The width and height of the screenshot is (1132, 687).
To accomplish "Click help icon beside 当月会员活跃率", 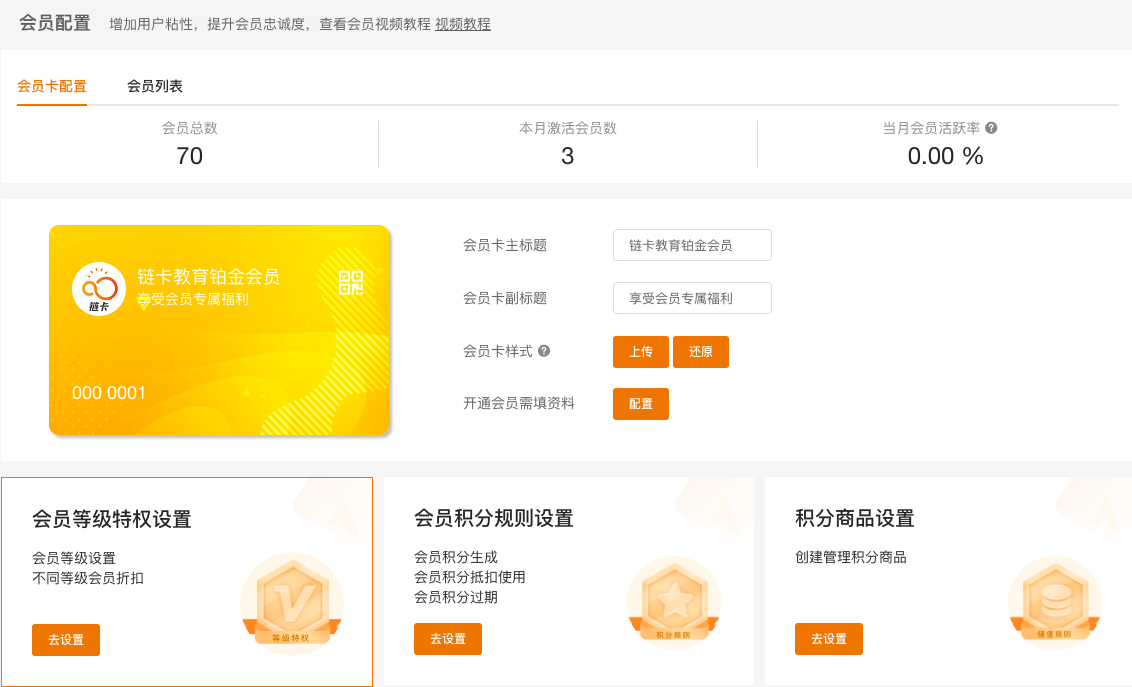I will [991, 128].
